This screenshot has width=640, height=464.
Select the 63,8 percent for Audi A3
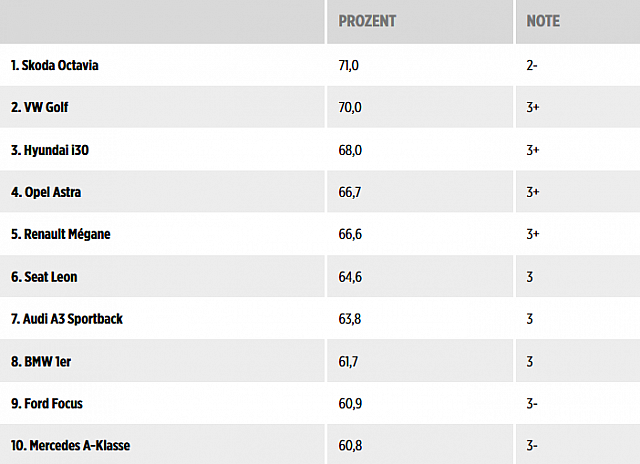point(349,318)
